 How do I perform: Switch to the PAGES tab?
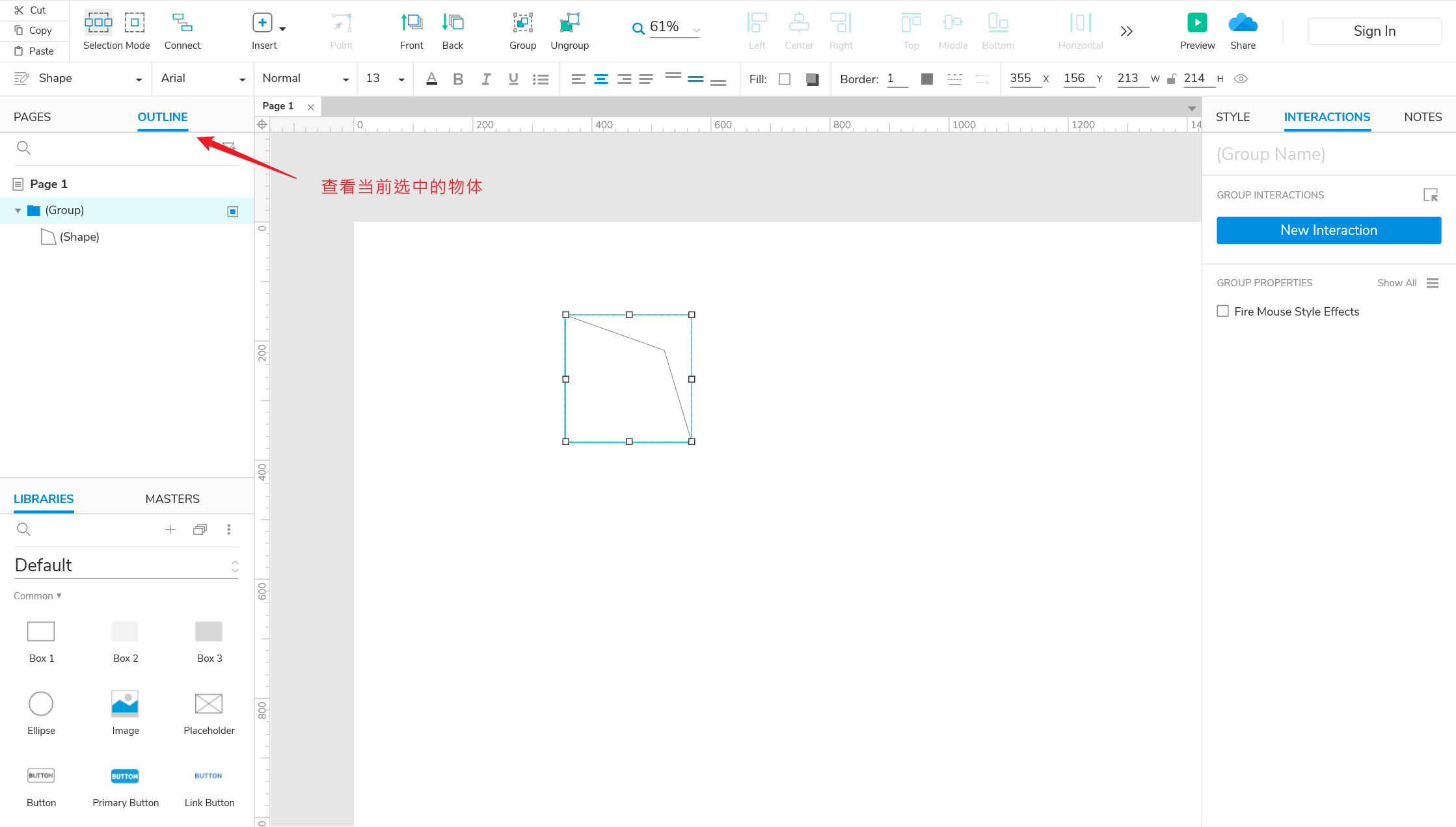[32, 117]
